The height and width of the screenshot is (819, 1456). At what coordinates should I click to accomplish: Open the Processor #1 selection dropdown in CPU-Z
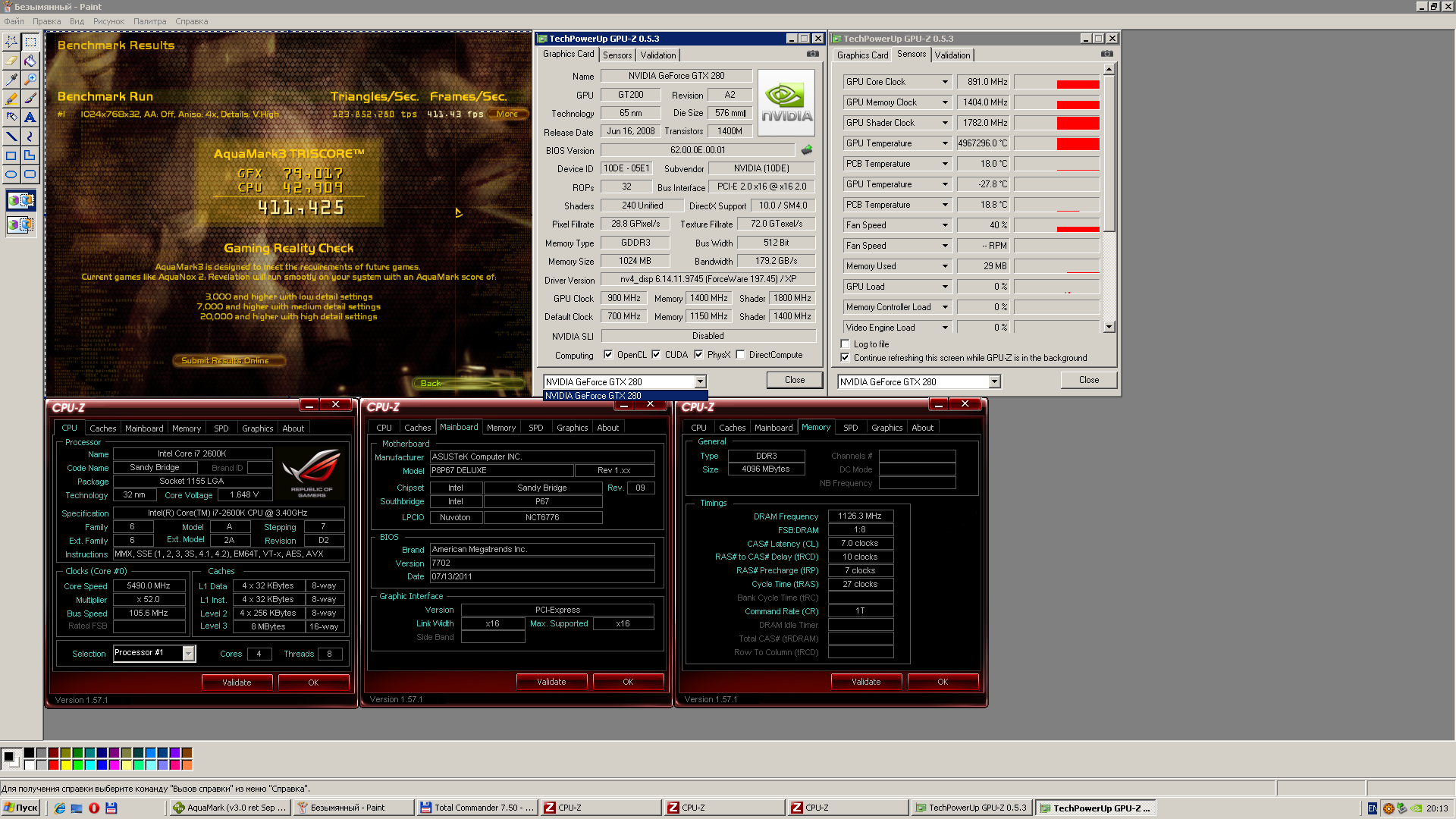tap(189, 653)
